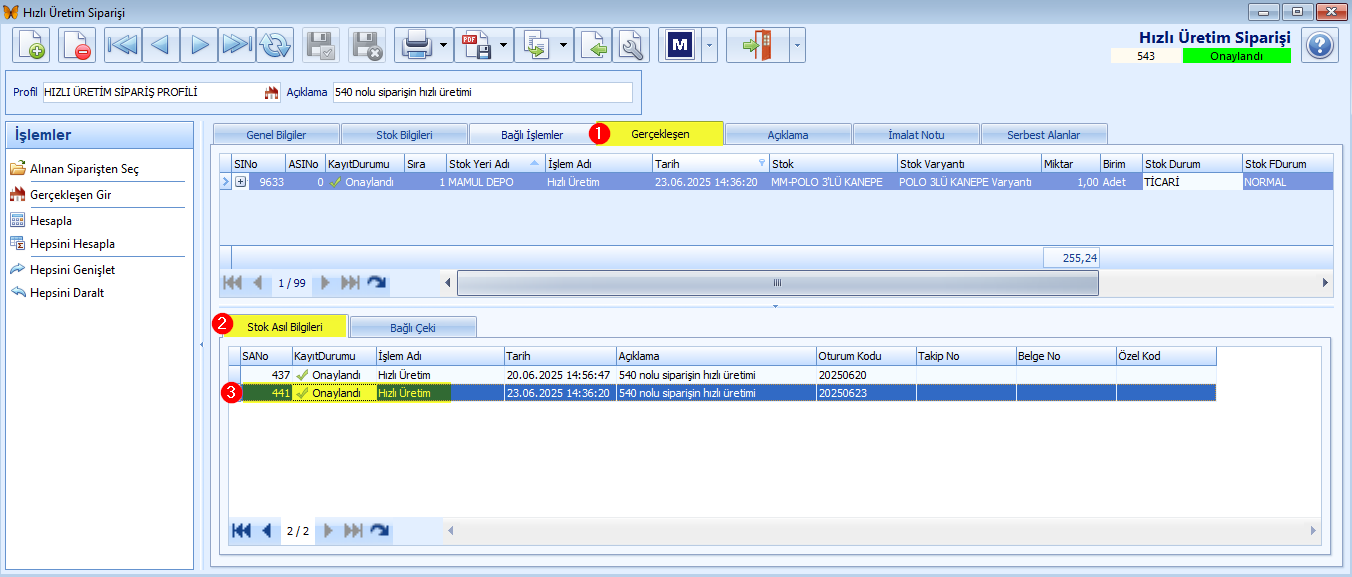Expand row 9633 with the plus box
1352x577 pixels.
coord(241,182)
